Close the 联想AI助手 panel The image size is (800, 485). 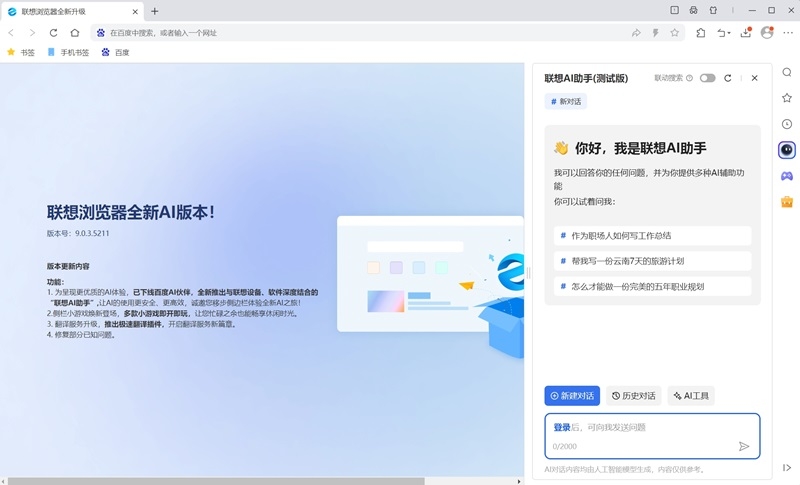[x=755, y=78]
